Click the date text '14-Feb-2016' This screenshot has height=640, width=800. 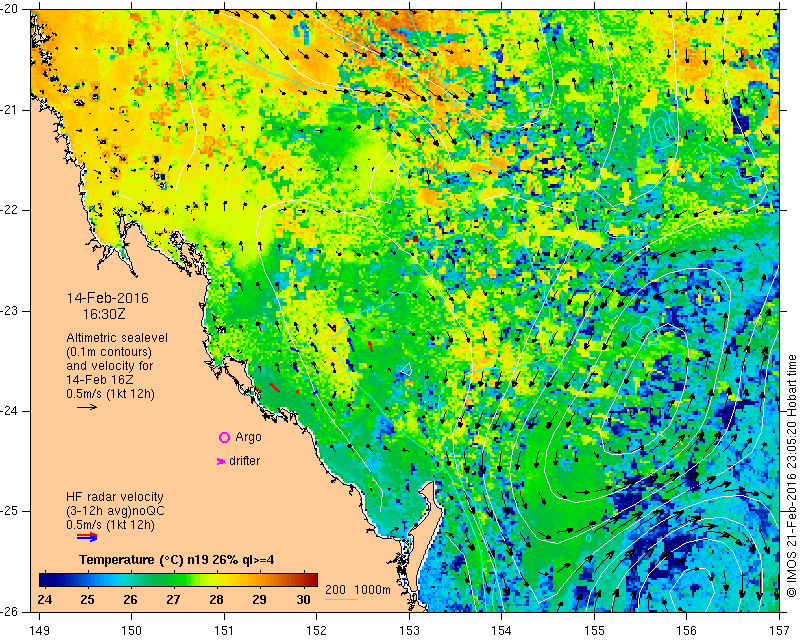point(108,298)
